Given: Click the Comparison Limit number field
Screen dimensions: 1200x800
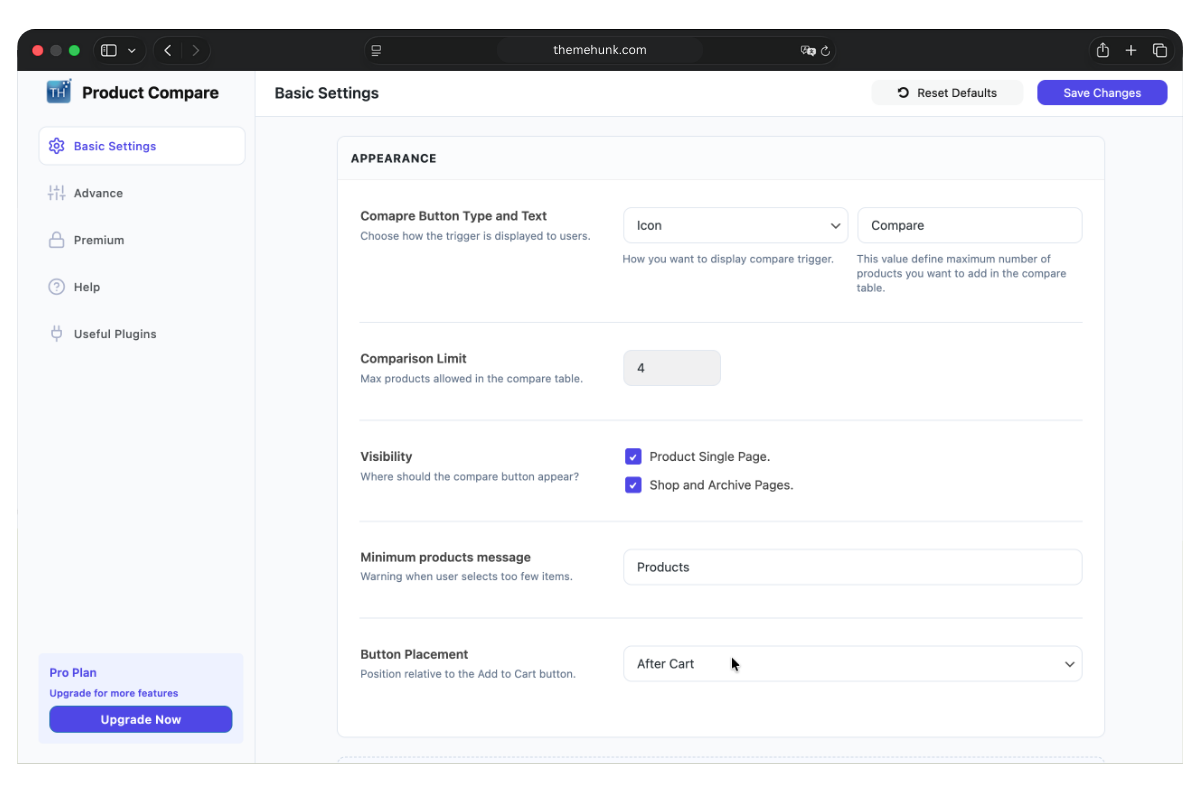Looking at the screenshot, I should click(x=672, y=368).
